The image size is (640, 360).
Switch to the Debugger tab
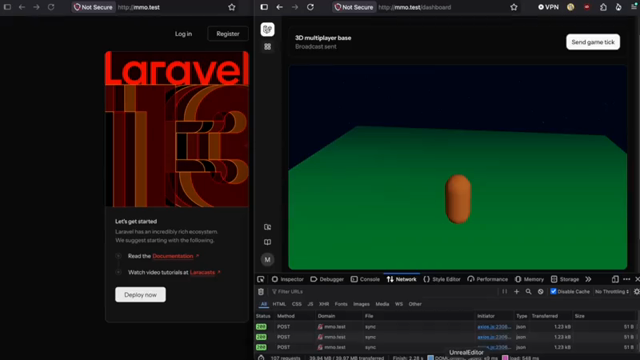pos(327,279)
